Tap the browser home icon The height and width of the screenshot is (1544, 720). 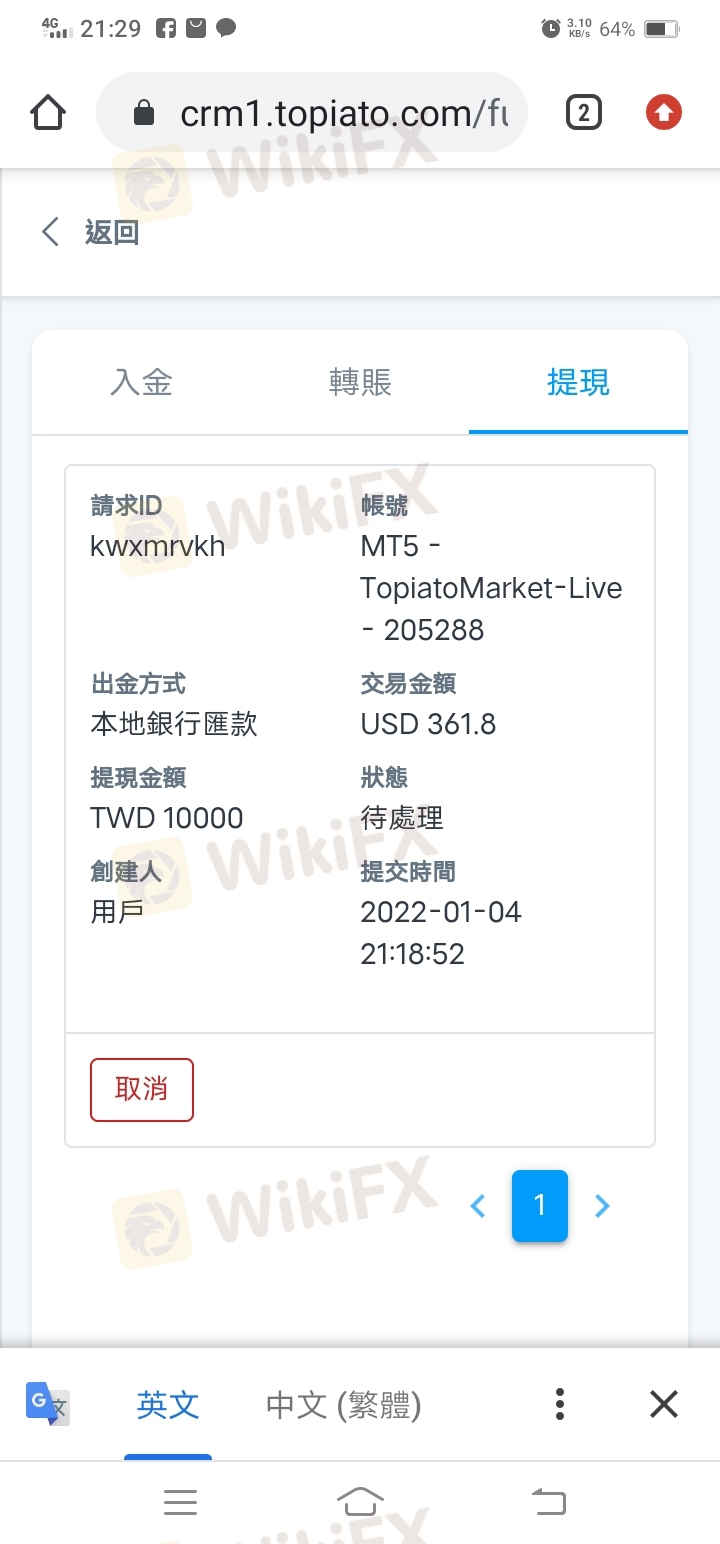coord(49,113)
